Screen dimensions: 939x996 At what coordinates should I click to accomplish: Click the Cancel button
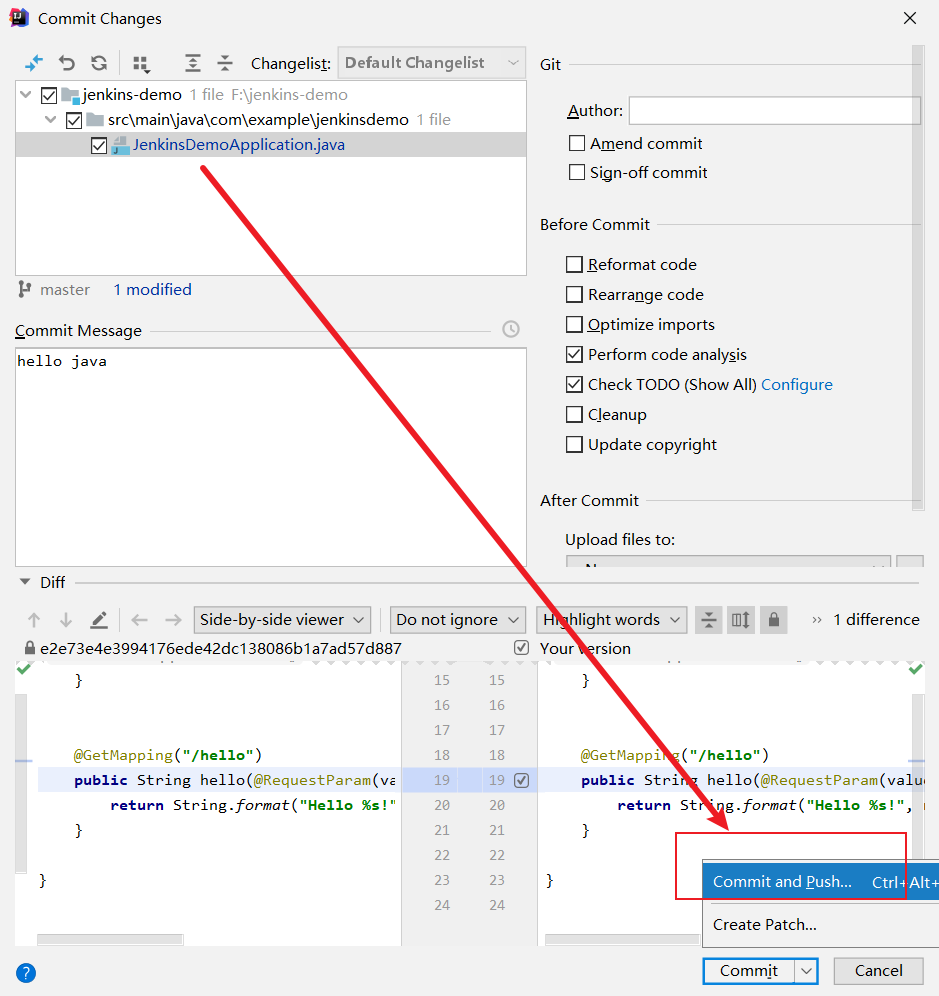[x=878, y=971]
